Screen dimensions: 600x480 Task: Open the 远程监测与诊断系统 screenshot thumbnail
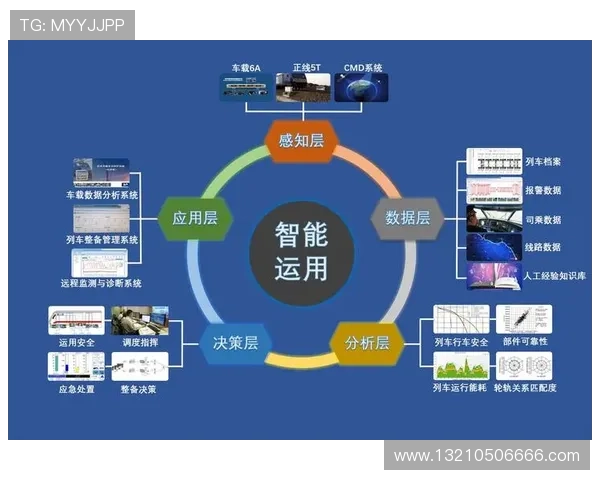click(99, 263)
